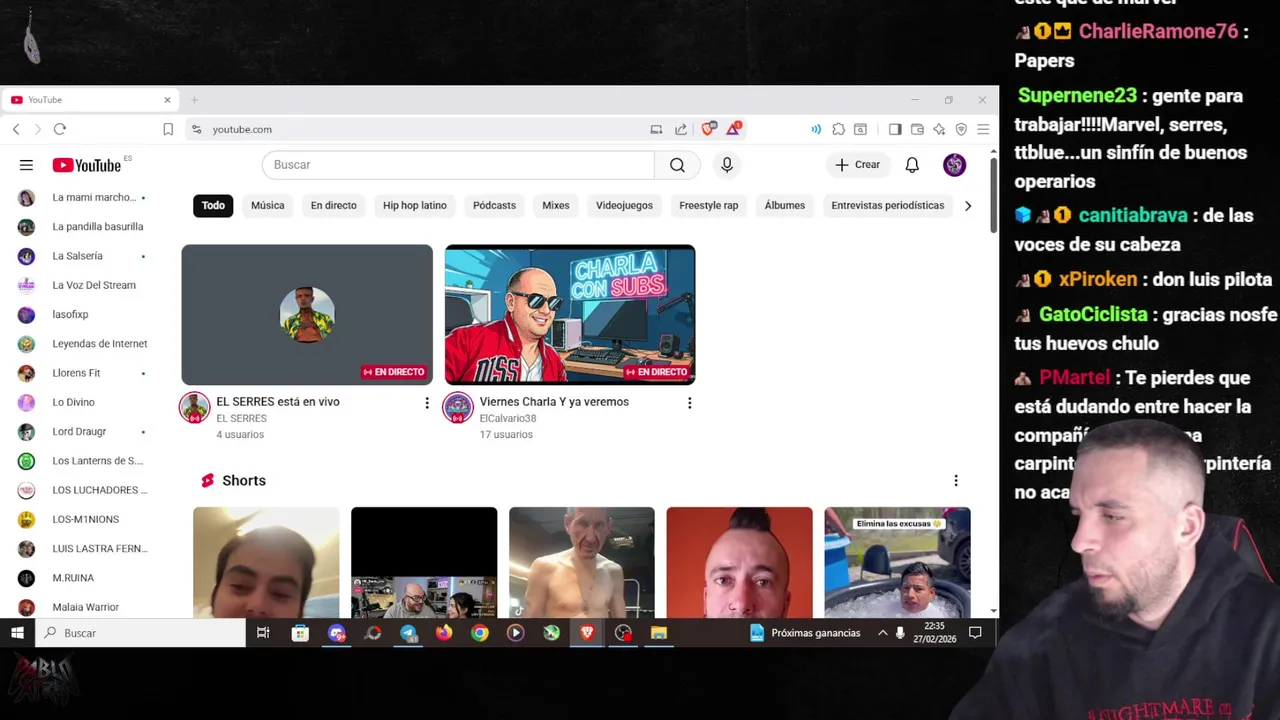Open the account avatar menu
Image resolution: width=1280 pixels, height=720 pixels.
[955, 165]
